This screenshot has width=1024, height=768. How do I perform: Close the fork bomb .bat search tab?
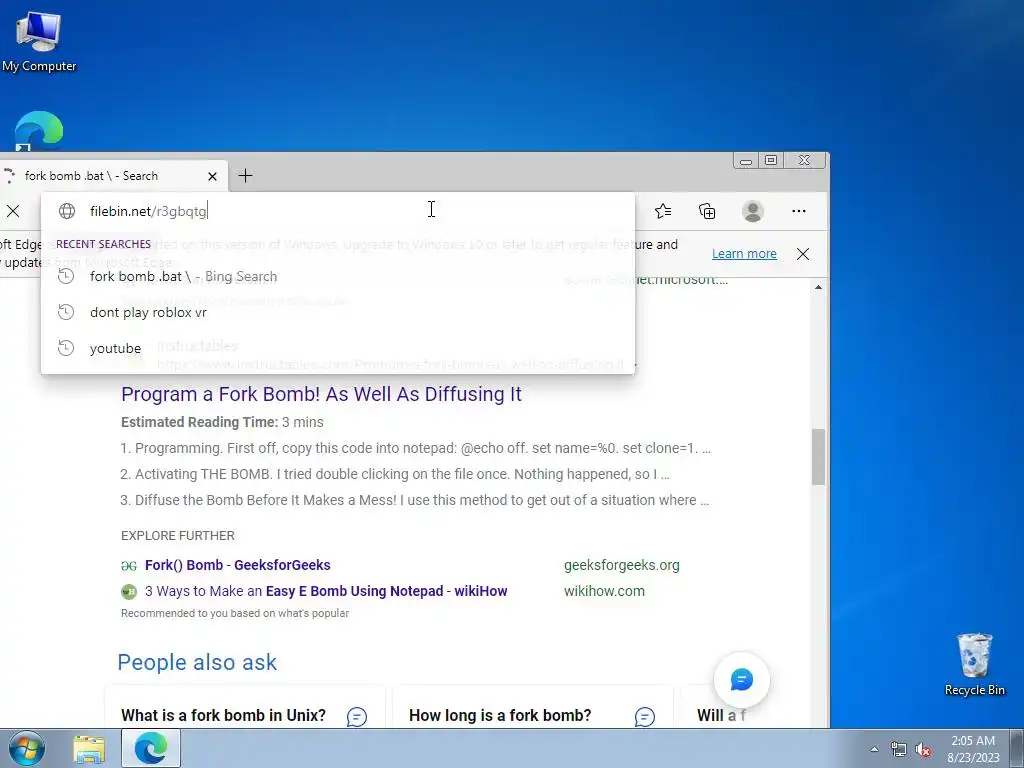[212, 176]
